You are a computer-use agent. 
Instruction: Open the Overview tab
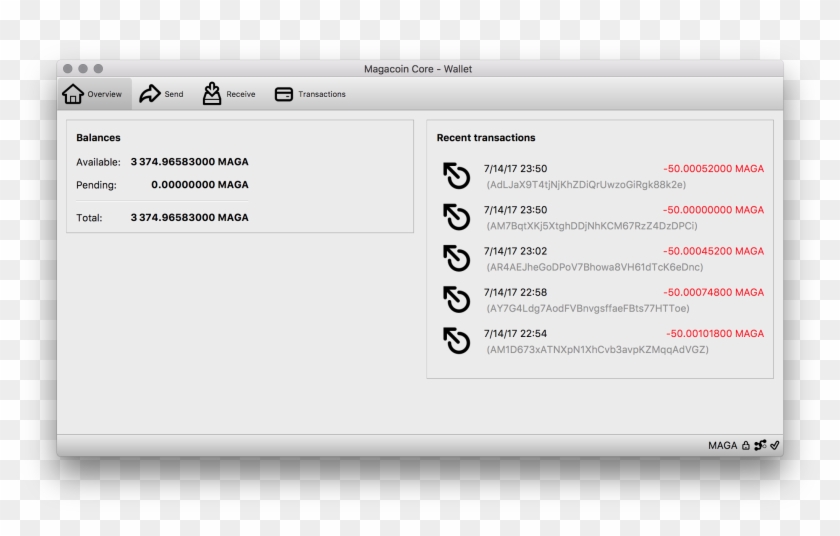coord(94,94)
